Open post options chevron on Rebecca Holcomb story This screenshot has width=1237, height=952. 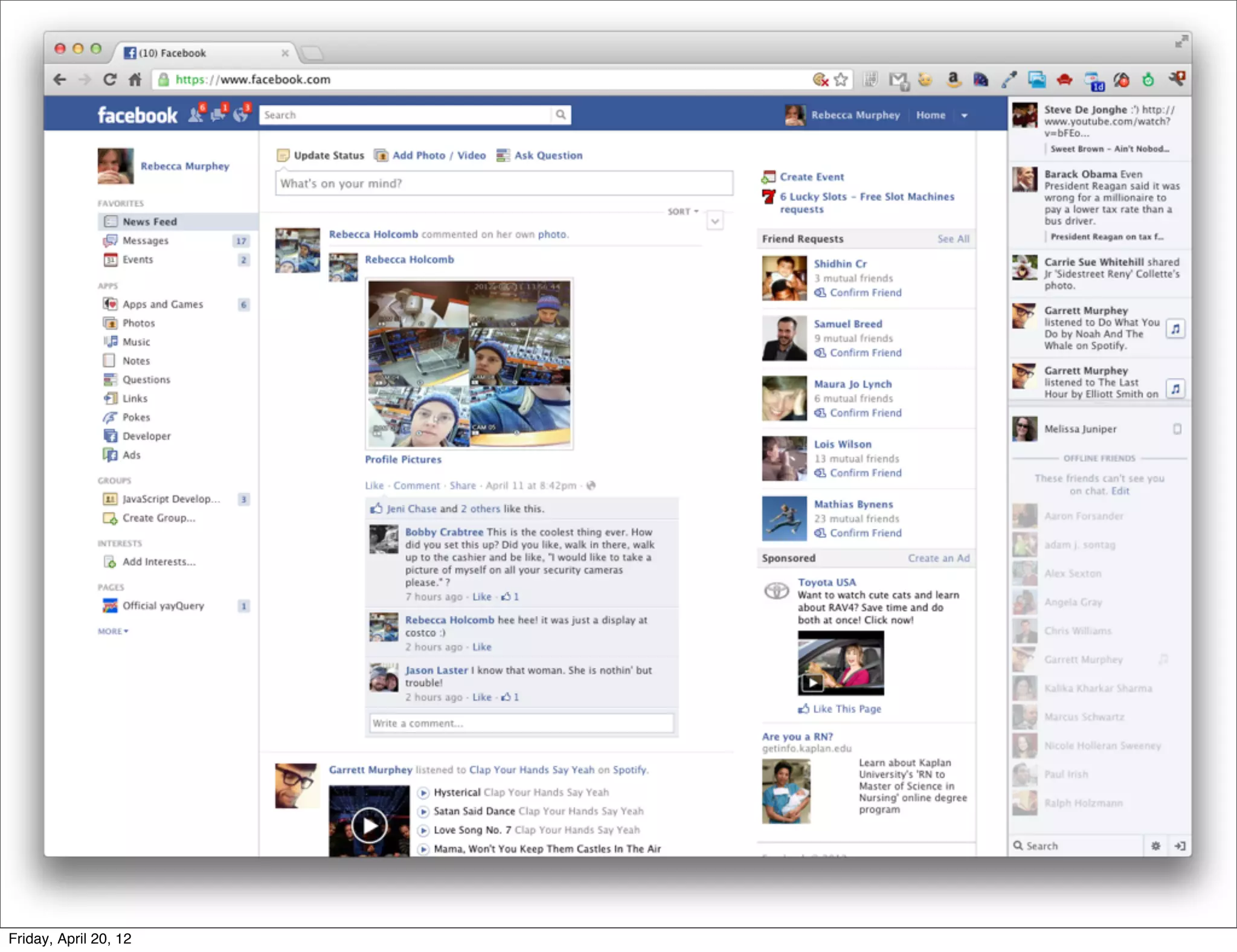(715, 221)
